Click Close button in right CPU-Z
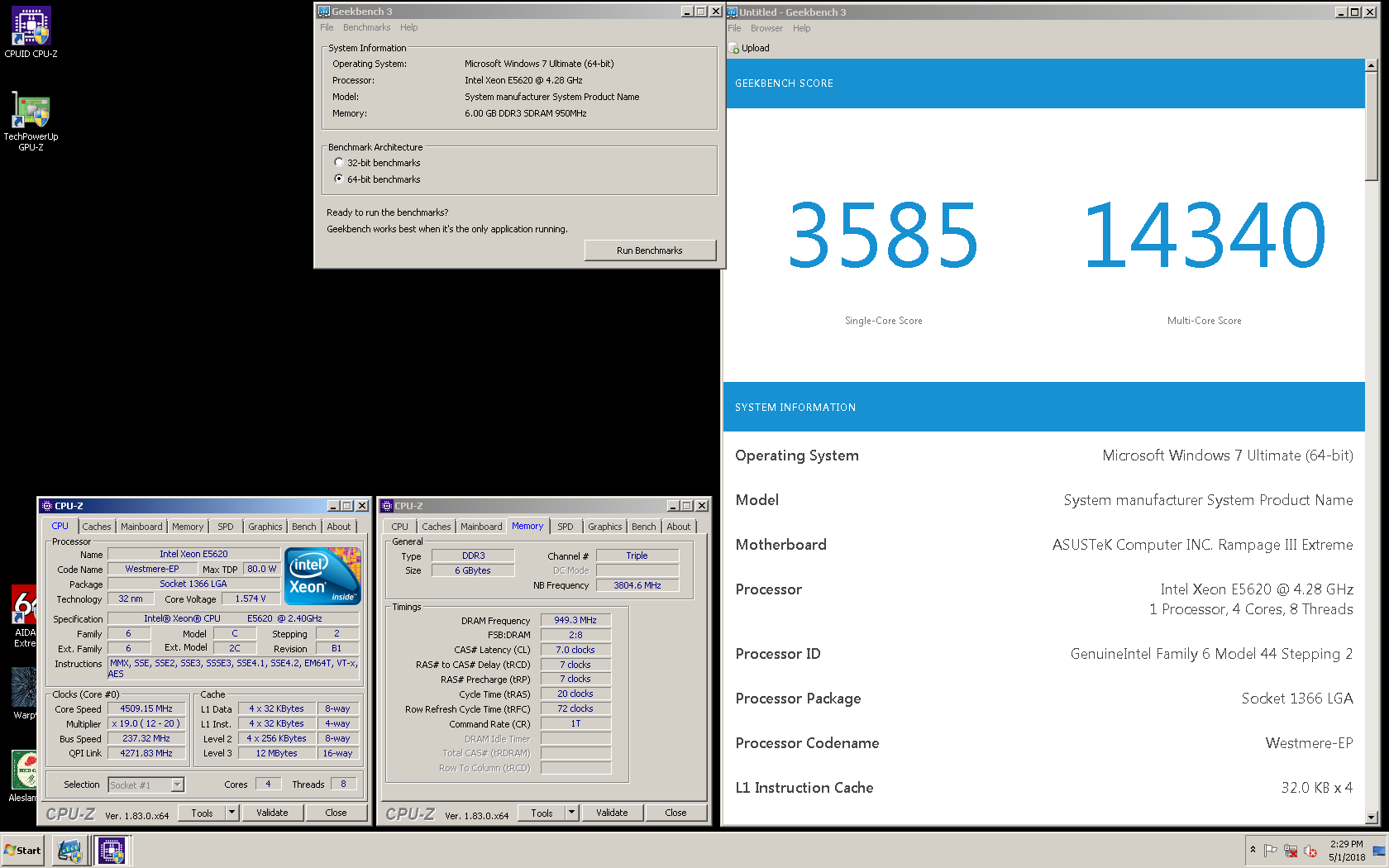This screenshot has height=868, width=1389. click(675, 813)
